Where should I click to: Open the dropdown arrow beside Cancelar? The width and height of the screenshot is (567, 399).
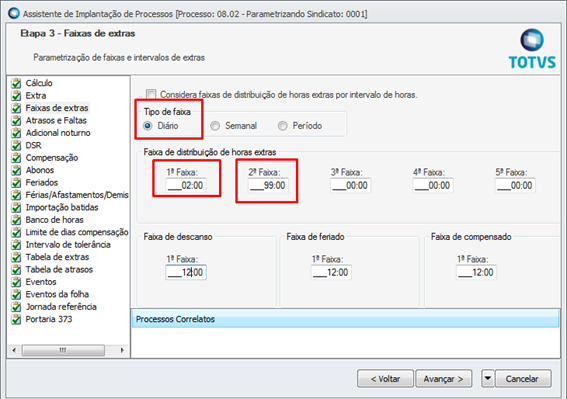click(487, 378)
